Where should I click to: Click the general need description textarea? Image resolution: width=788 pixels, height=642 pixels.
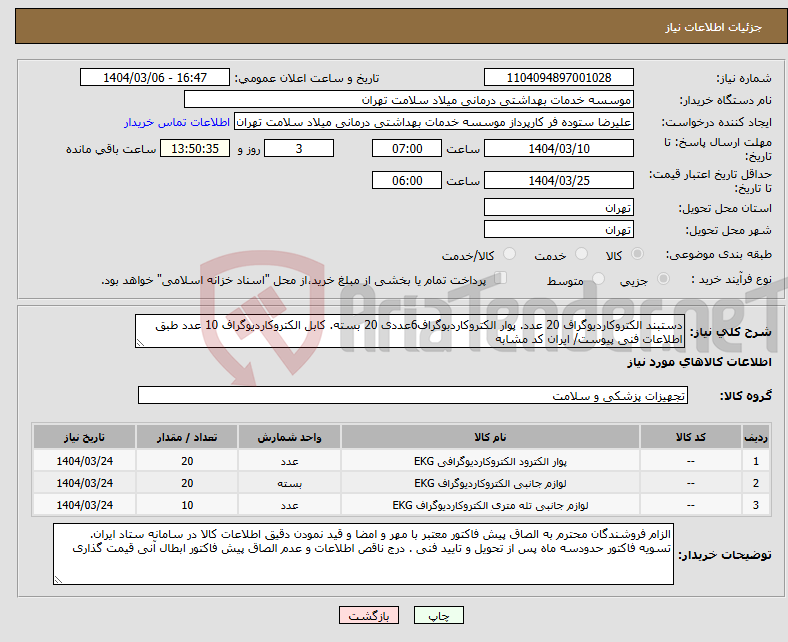pyautogui.click(x=410, y=331)
